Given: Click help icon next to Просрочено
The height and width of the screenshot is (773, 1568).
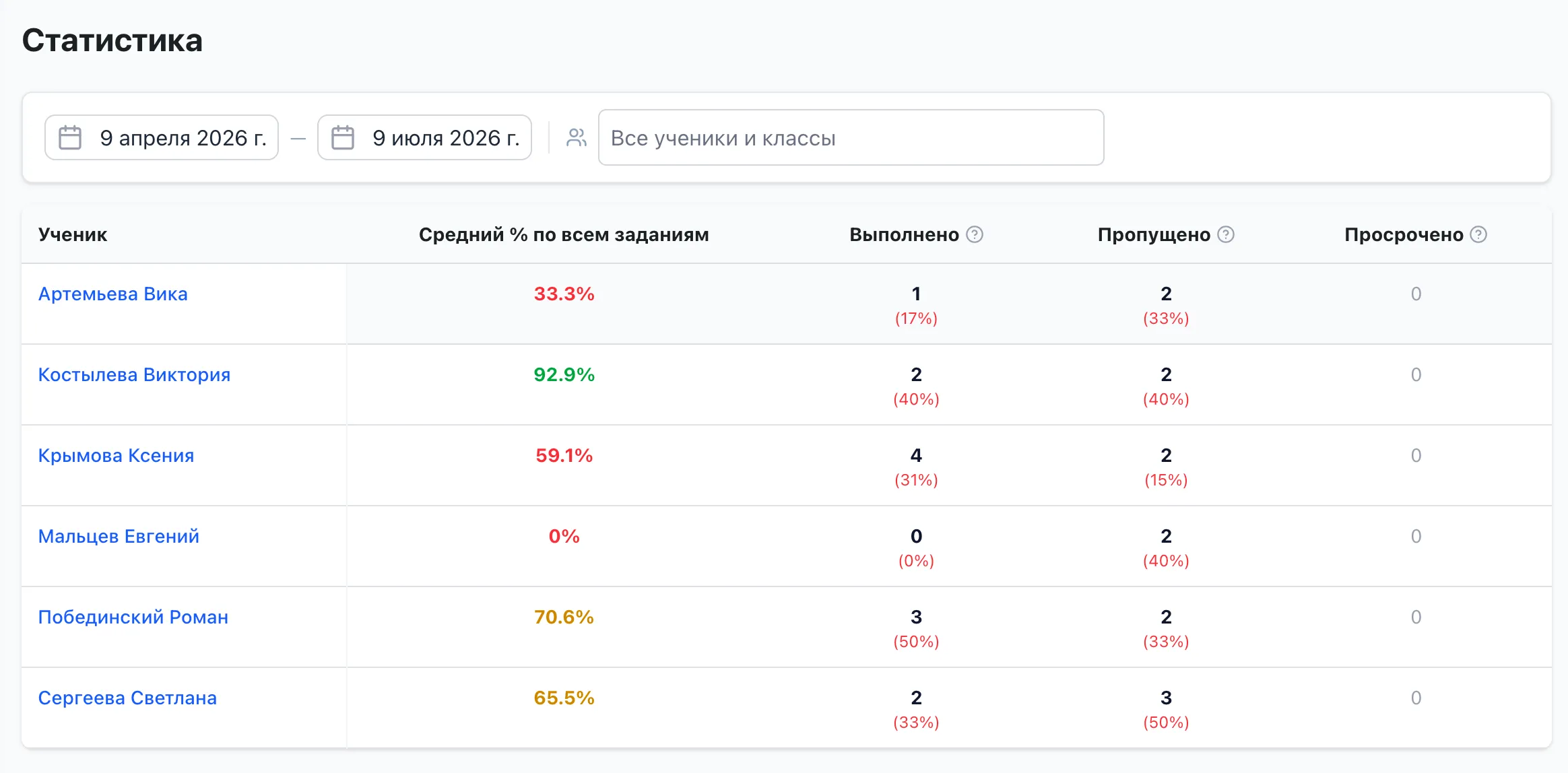Looking at the screenshot, I should [x=1478, y=234].
